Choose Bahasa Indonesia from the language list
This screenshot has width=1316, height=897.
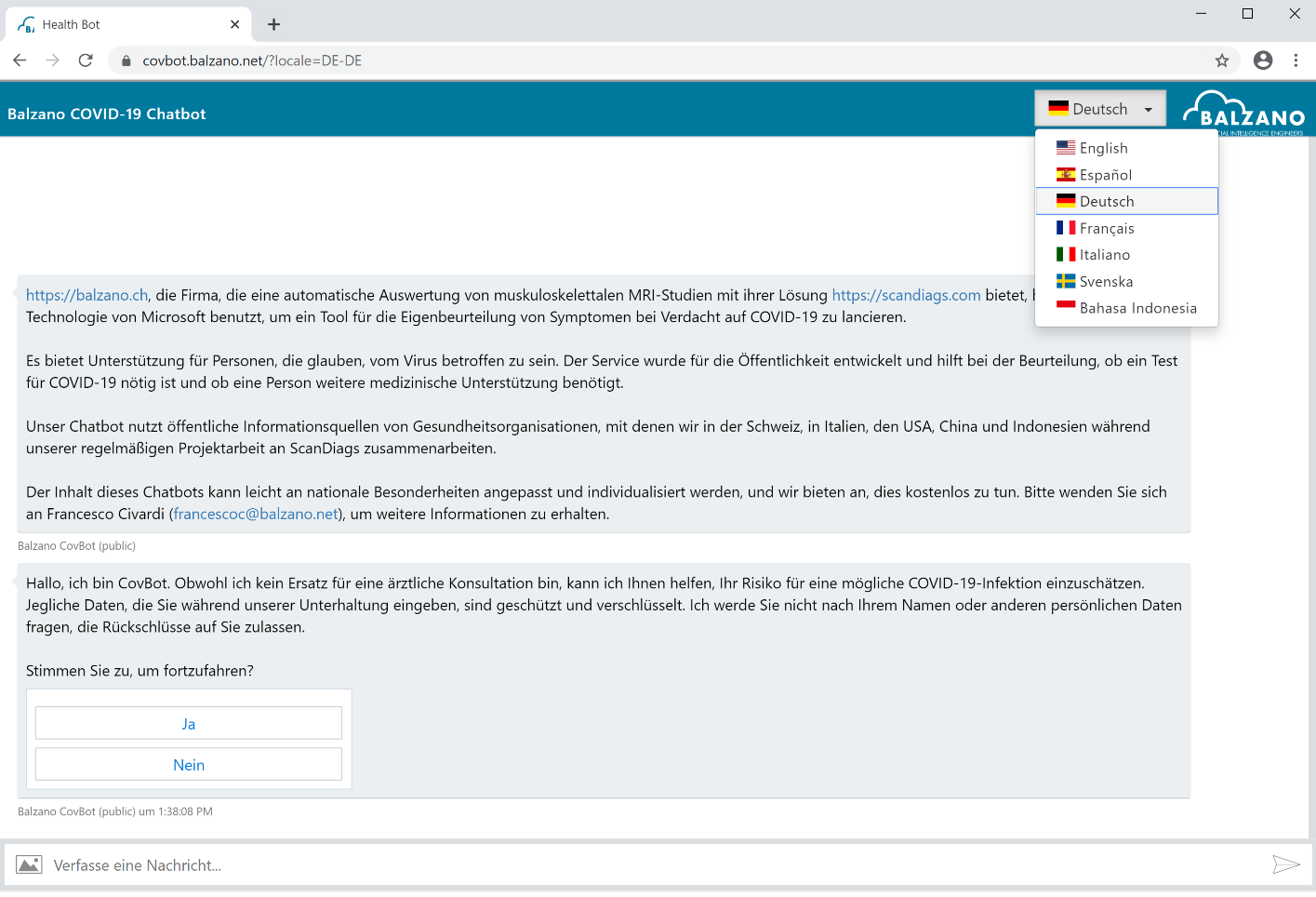[1126, 308]
